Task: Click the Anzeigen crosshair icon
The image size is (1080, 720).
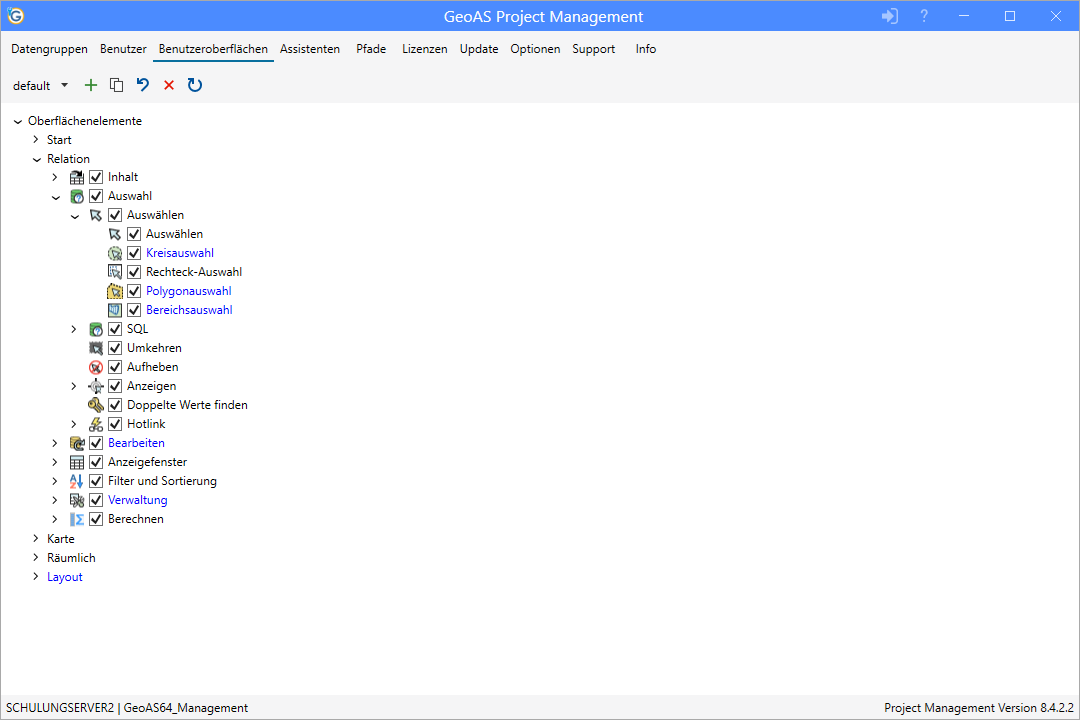Action: 96,387
